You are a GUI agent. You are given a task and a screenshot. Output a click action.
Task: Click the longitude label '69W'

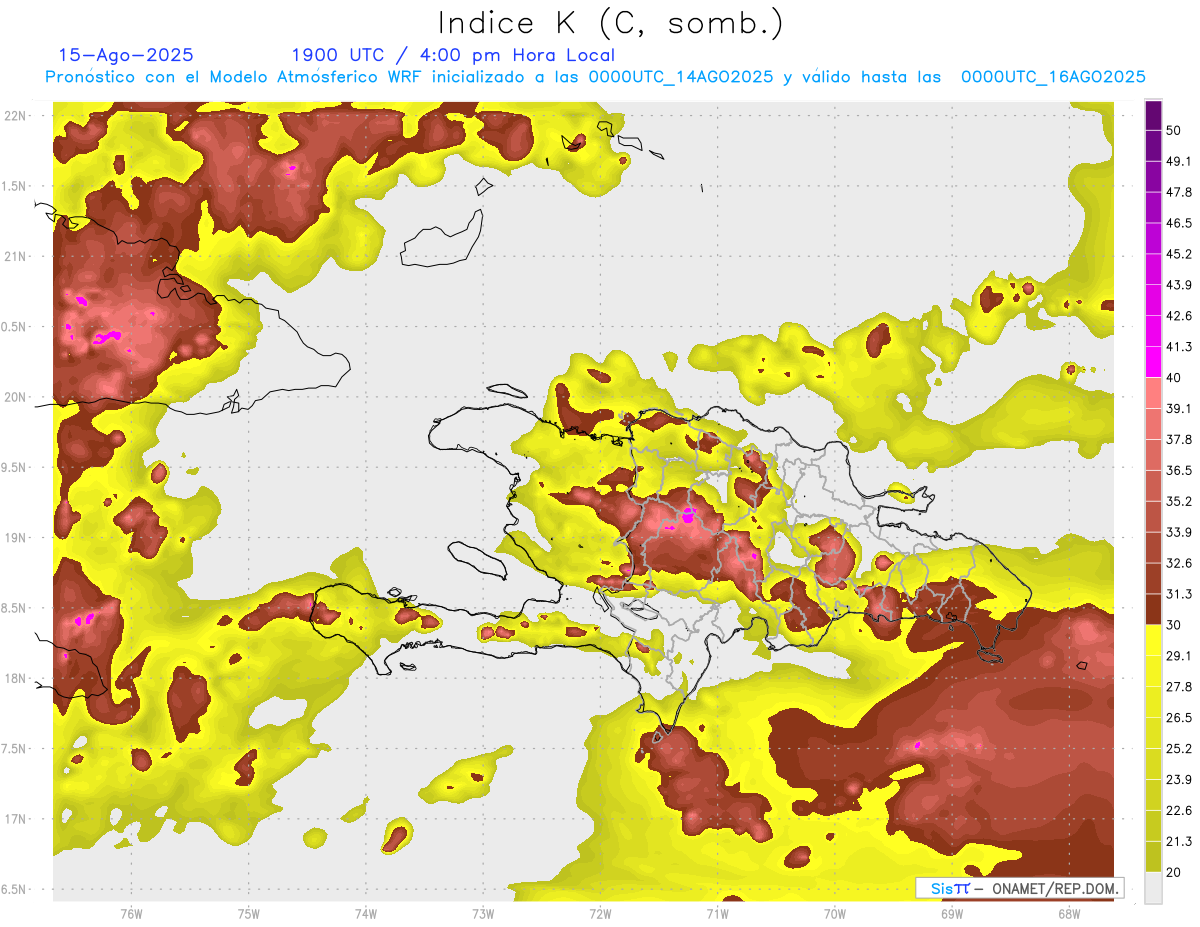click(951, 913)
